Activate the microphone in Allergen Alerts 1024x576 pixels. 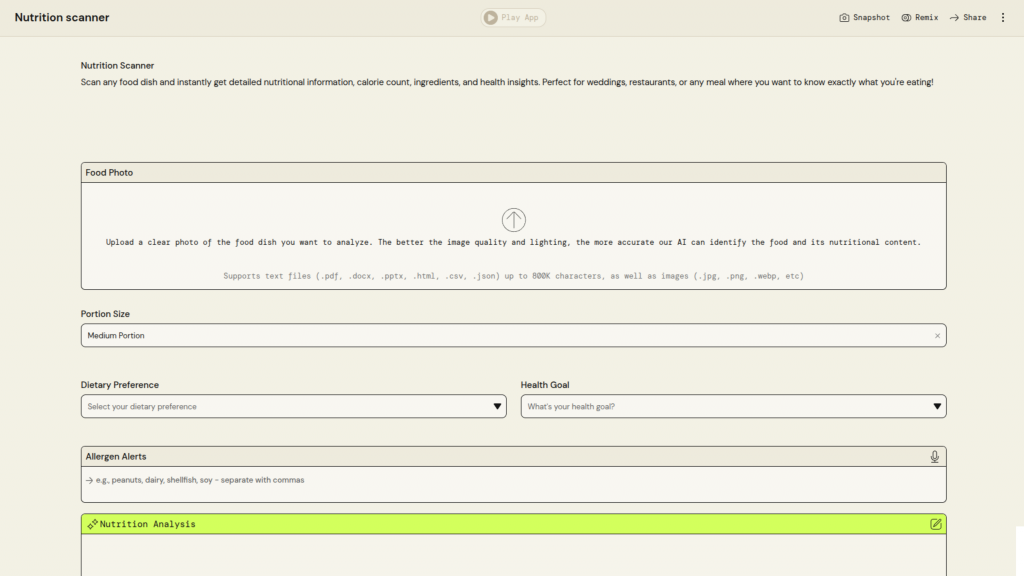934,456
